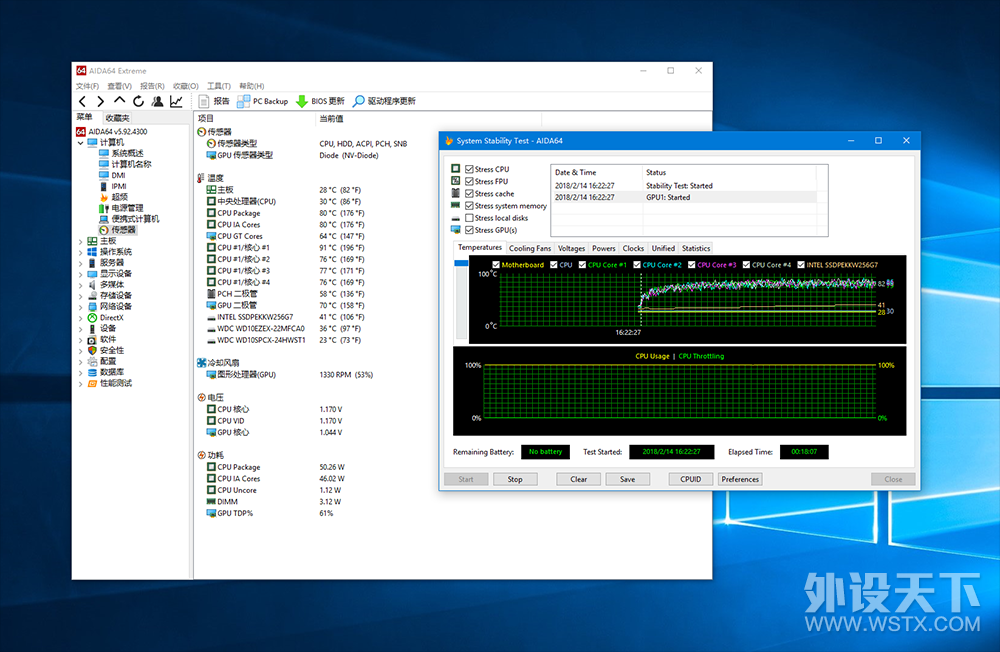This screenshot has height=652, width=1000.
Task: Open the CPUID button
Action: pos(691,479)
